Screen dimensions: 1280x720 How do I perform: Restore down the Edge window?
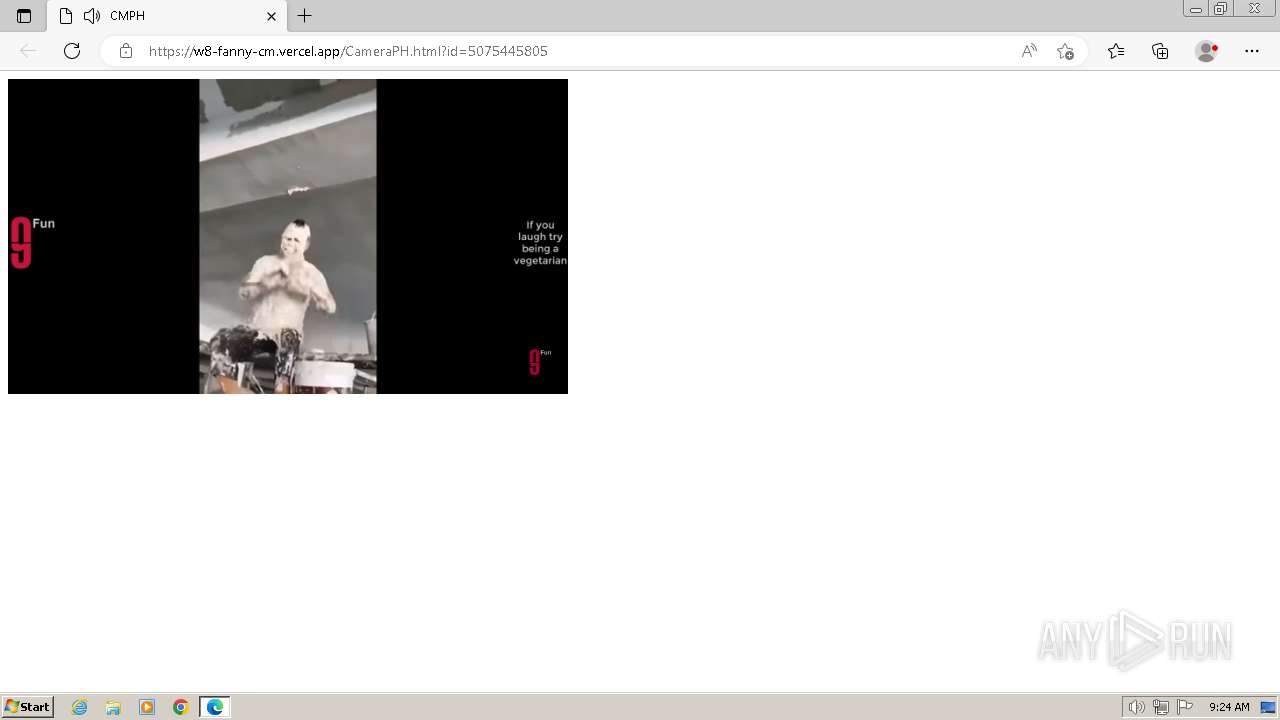(x=1221, y=9)
